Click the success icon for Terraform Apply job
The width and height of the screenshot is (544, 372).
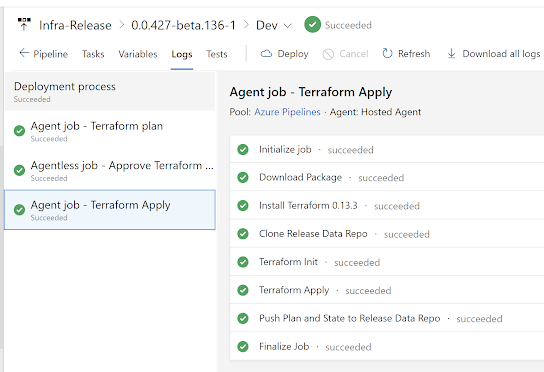pos(19,210)
